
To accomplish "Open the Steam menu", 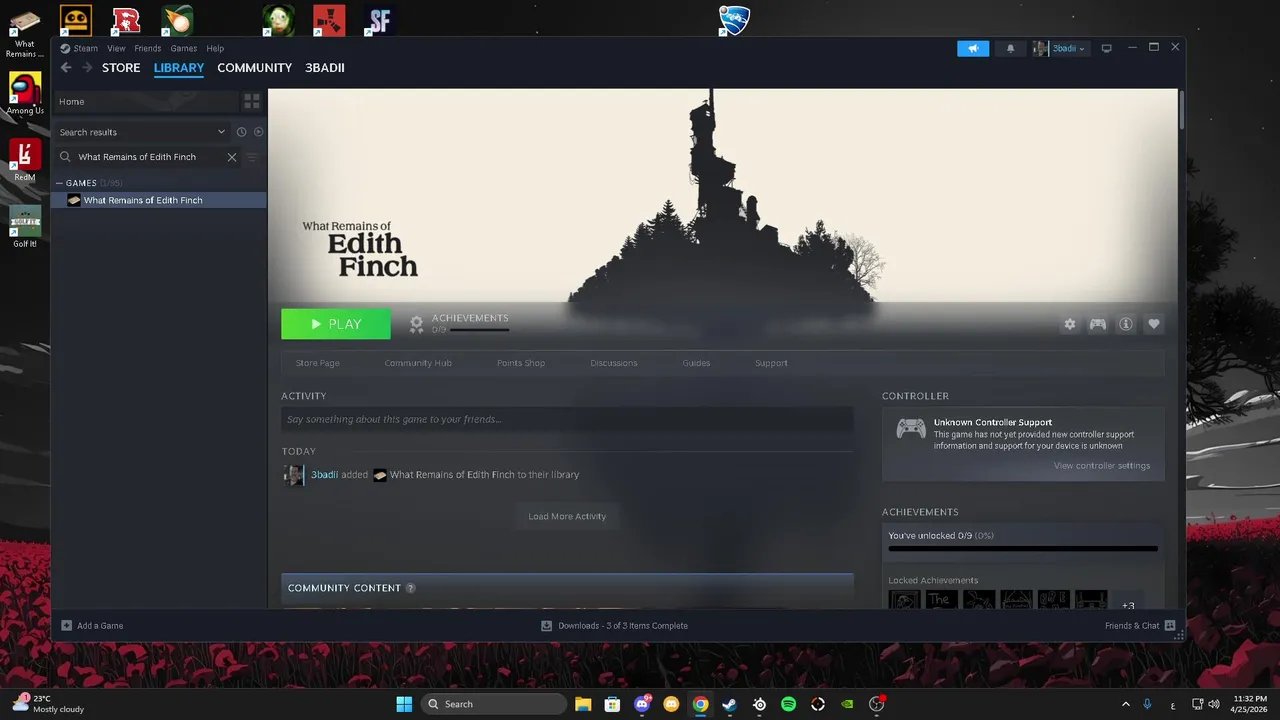I will point(79,48).
